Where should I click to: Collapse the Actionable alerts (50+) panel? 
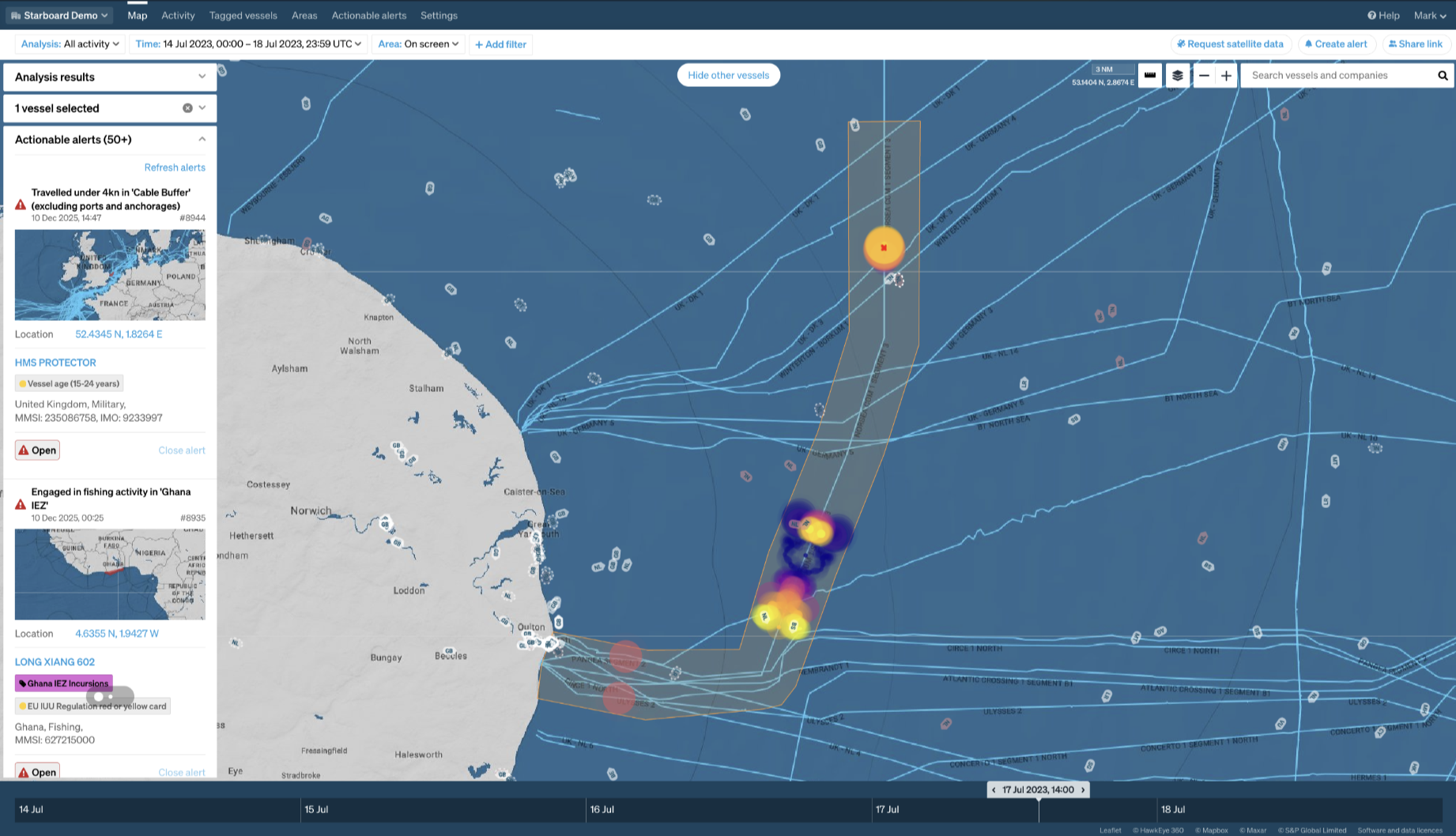pyautogui.click(x=202, y=139)
